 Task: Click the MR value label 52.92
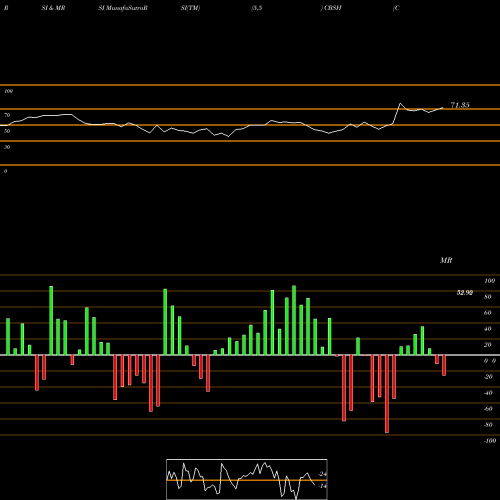pyautogui.click(x=465, y=293)
